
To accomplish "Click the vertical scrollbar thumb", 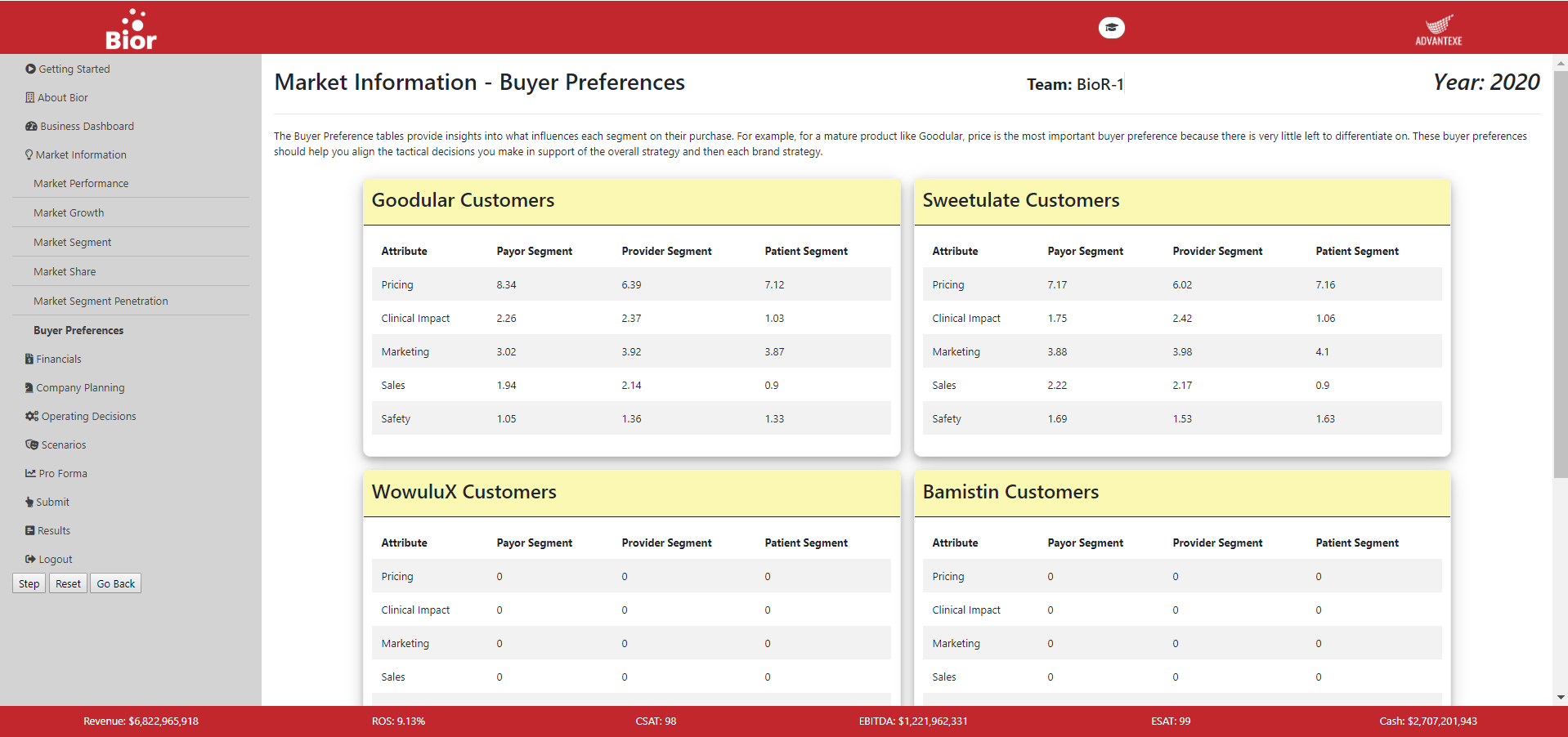I will click(x=1561, y=275).
